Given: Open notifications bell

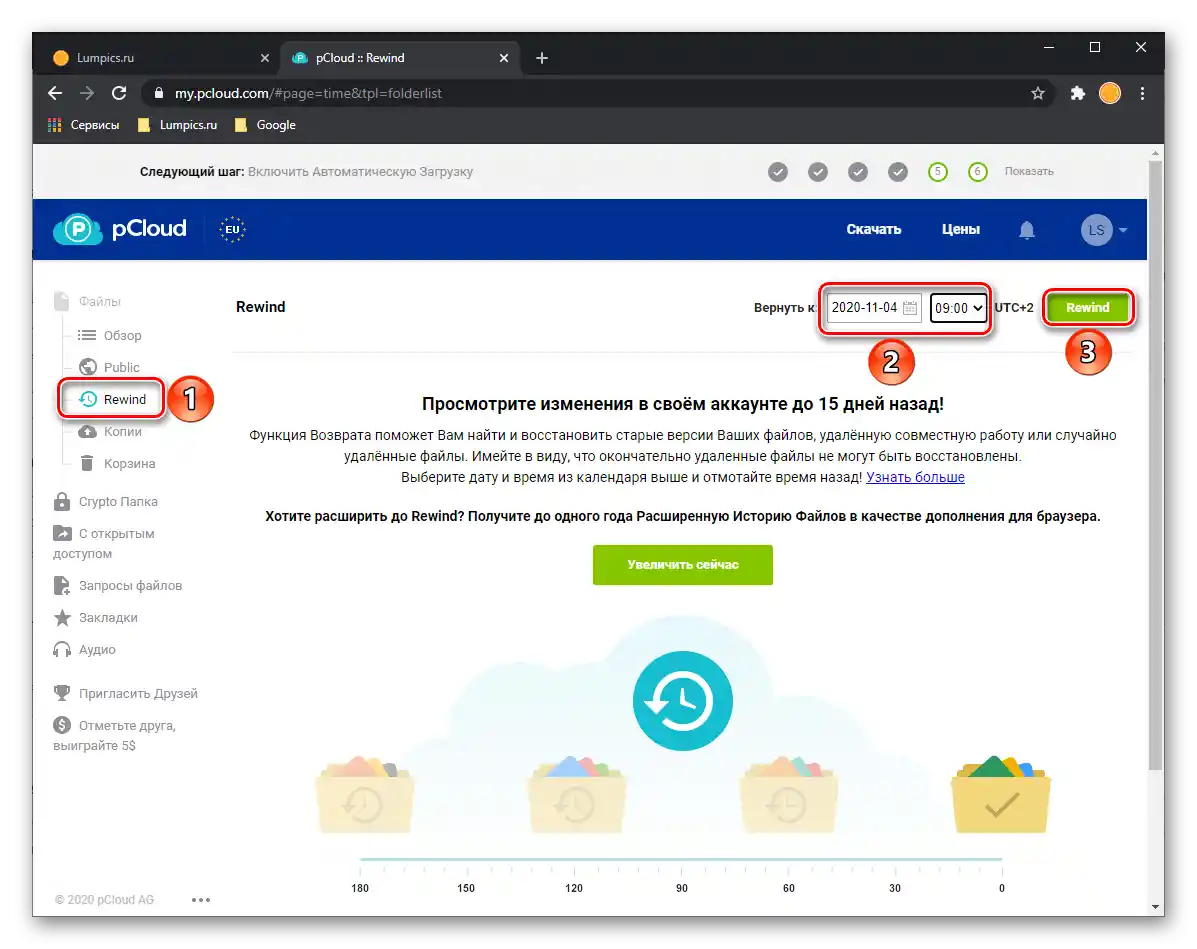Looking at the screenshot, I should 1027,230.
